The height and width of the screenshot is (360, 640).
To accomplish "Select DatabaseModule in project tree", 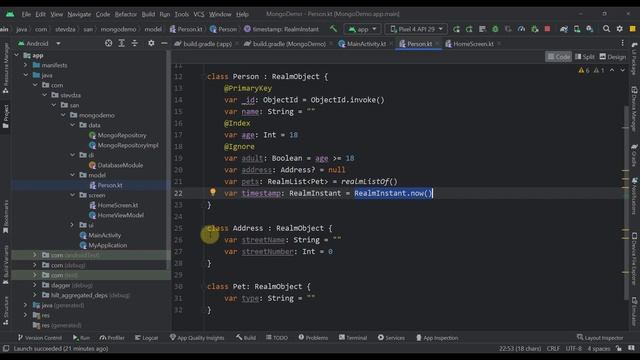I will (x=116, y=165).
